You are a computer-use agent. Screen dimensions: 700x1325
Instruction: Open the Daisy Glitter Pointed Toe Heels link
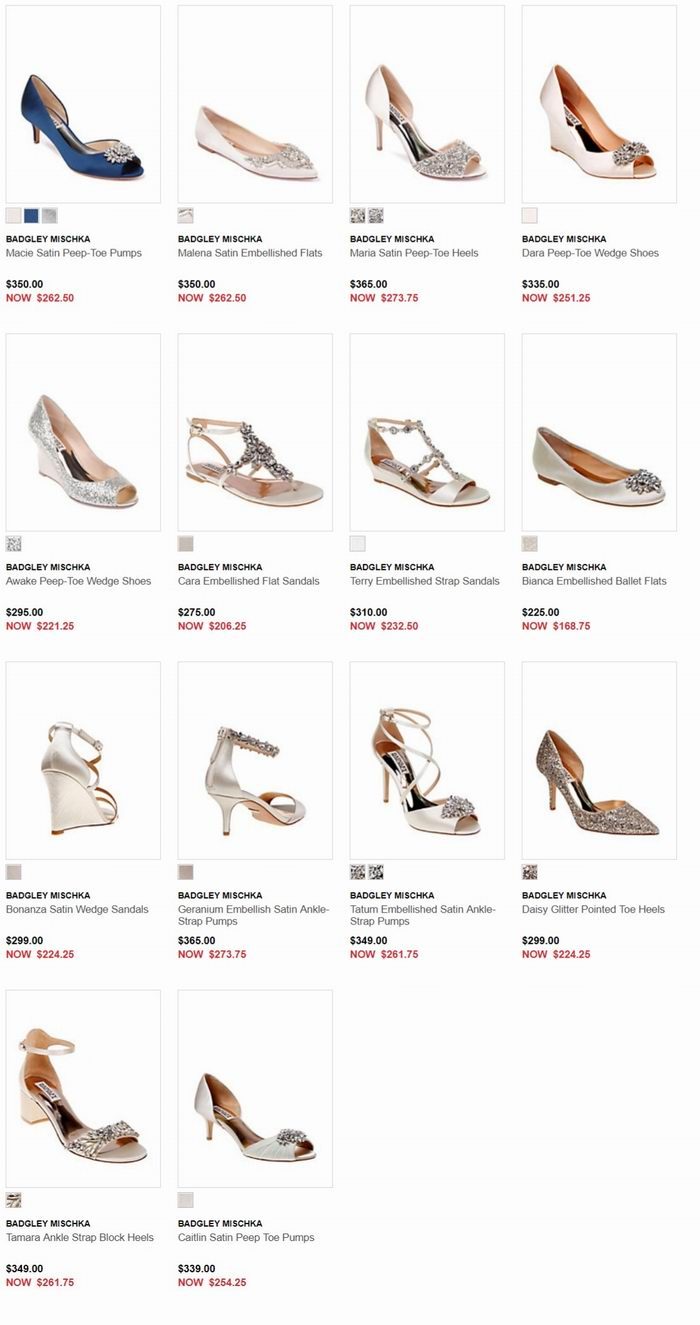[x=593, y=910]
